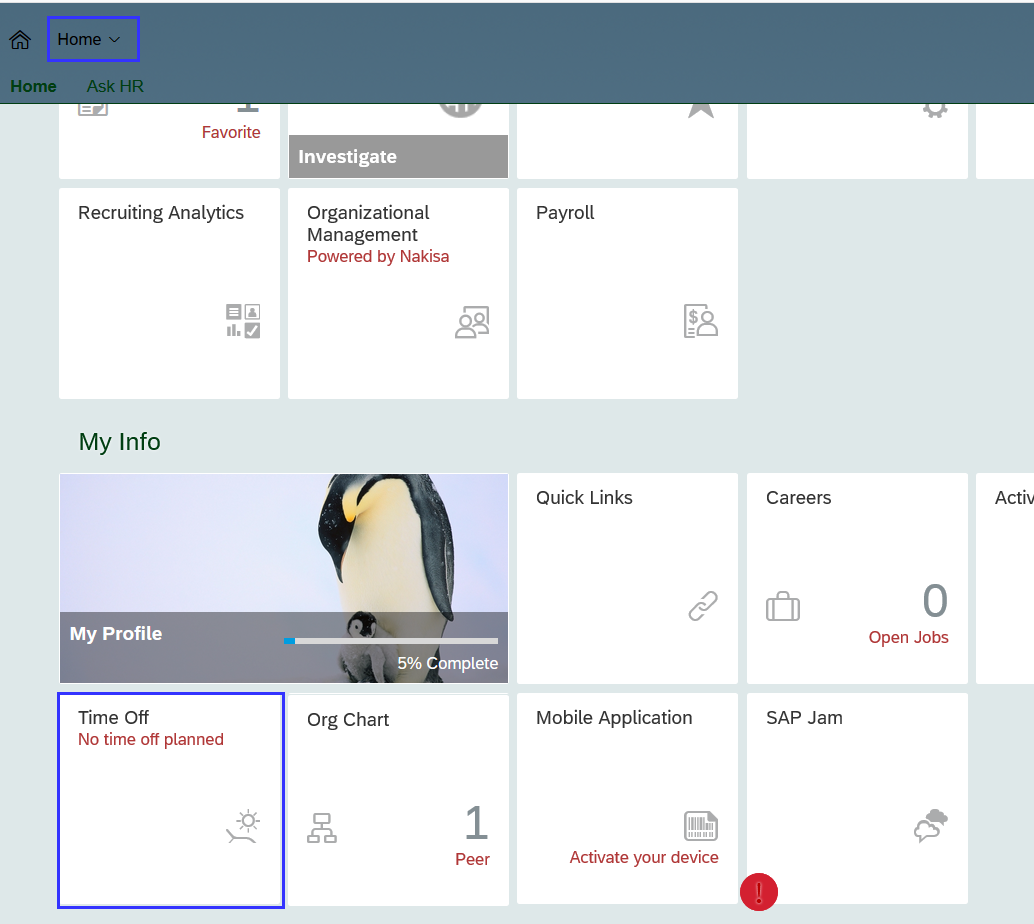Open the Org Chart tile title

(348, 720)
